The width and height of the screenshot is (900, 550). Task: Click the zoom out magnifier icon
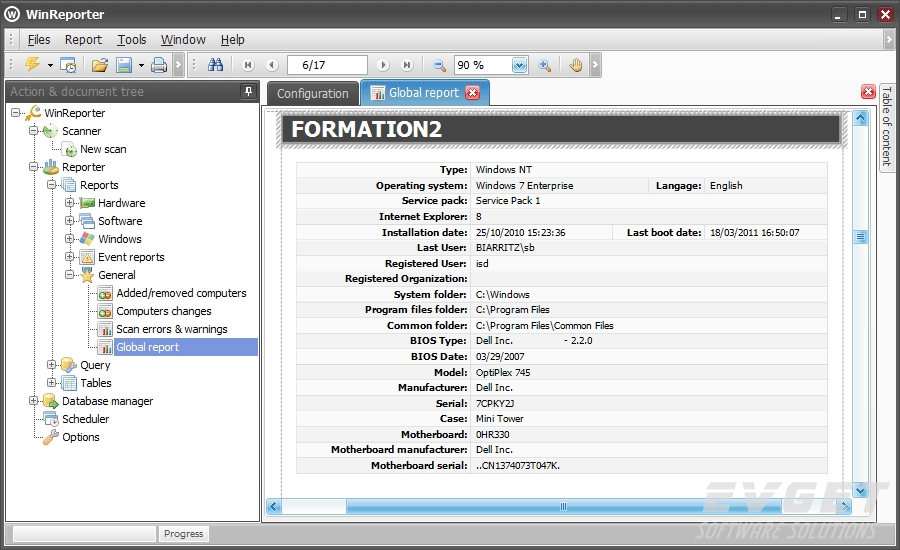click(x=439, y=65)
